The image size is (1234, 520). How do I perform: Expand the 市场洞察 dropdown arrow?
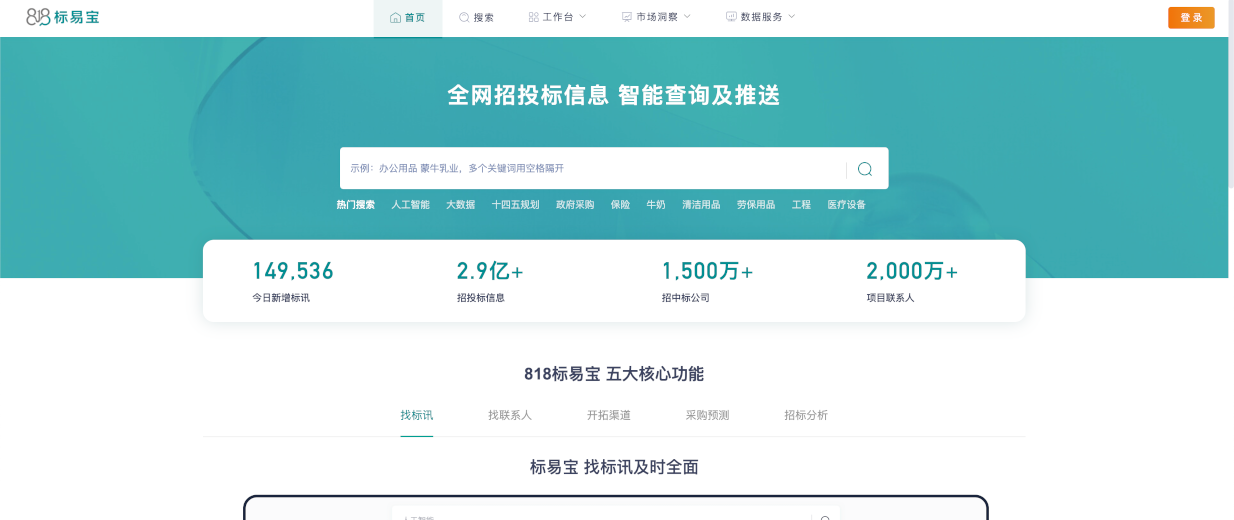pyautogui.click(x=687, y=17)
